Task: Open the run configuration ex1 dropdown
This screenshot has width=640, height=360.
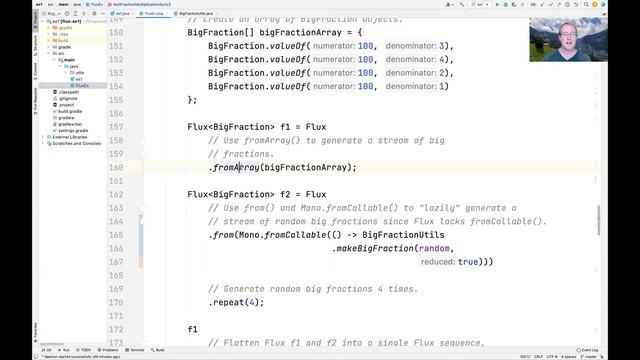Action: click(480, 4)
